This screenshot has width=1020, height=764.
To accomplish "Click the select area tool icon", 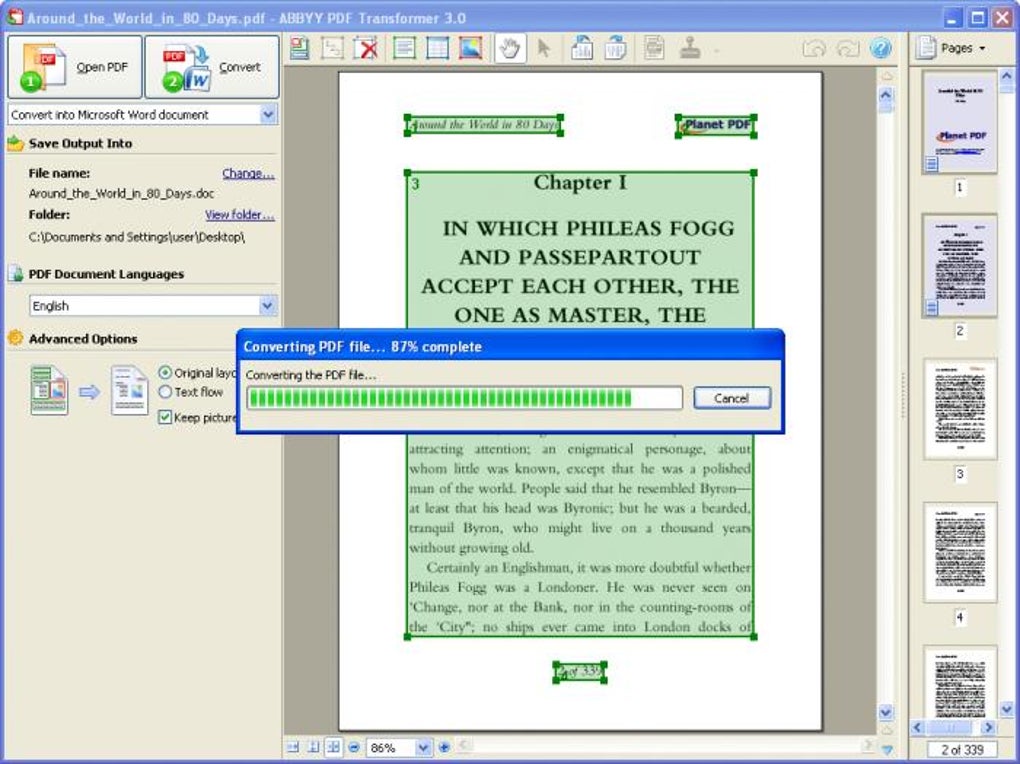I will 332,49.
